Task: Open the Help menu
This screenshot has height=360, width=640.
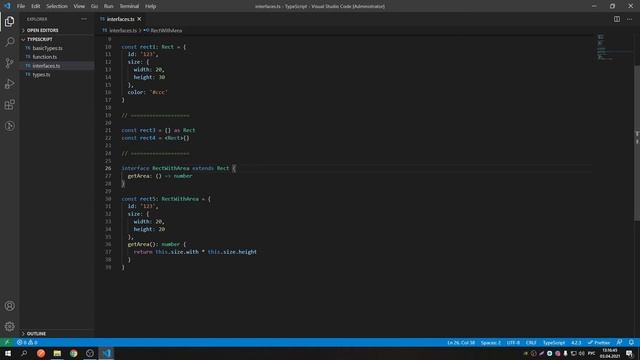Action: (x=151, y=6)
